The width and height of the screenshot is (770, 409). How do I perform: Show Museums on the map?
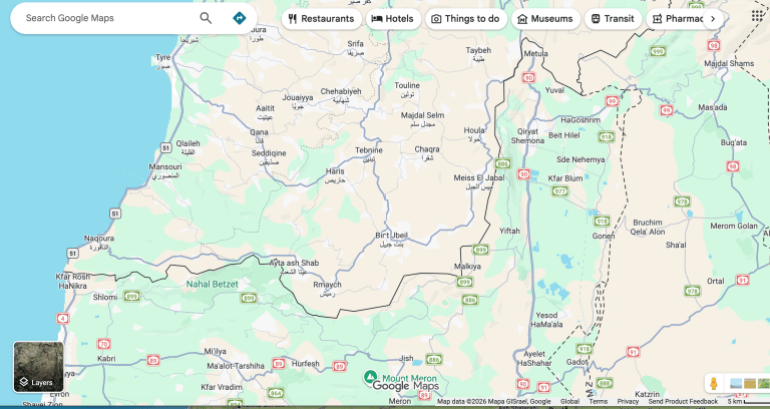click(545, 19)
